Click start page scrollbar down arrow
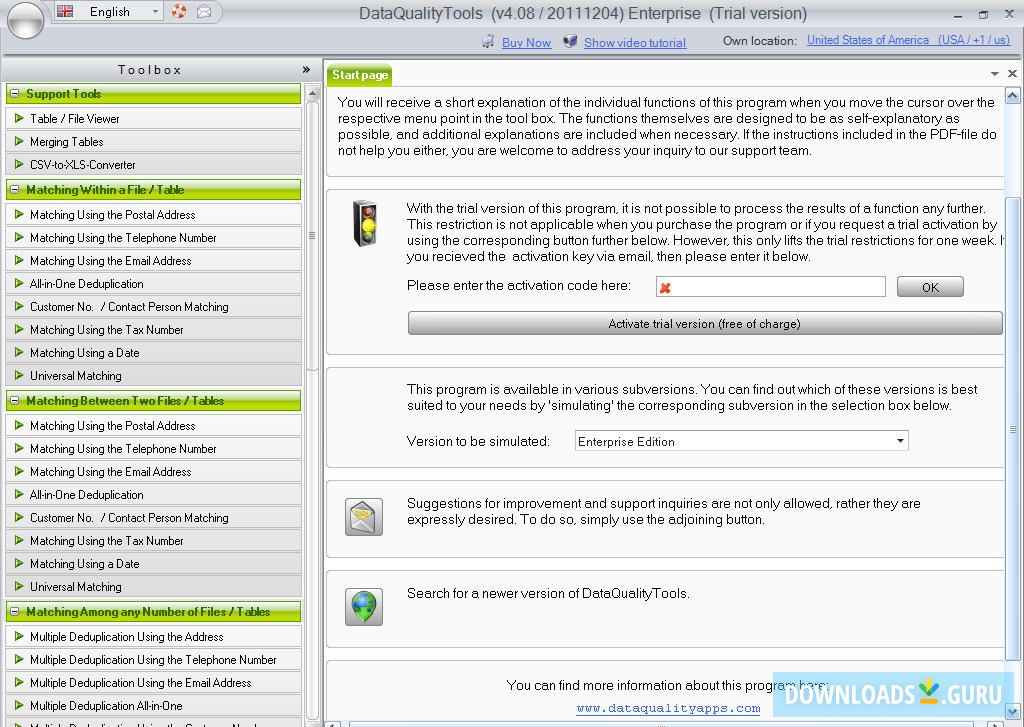Screen dimensions: 1024x727 (x=1012, y=711)
